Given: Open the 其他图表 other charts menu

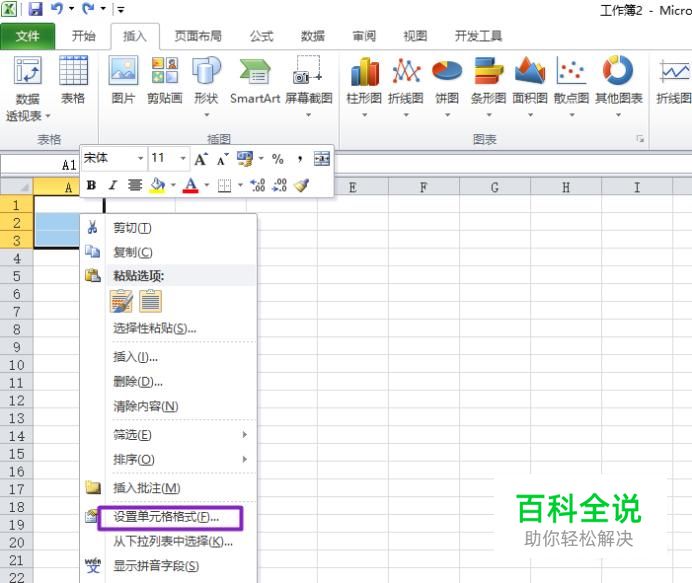Looking at the screenshot, I should coord(618,86).
